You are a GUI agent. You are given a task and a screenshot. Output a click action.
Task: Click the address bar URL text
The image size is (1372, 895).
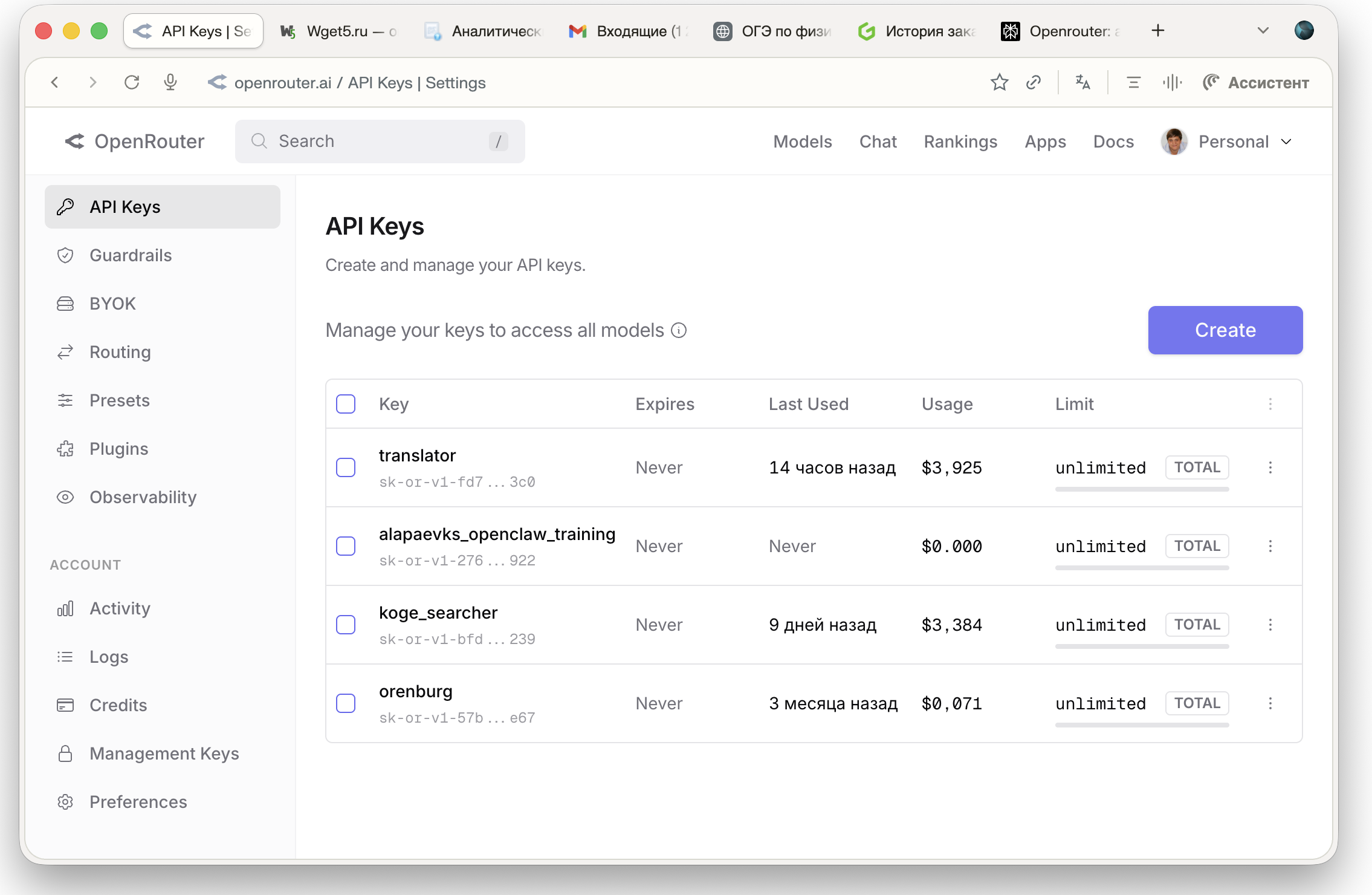click(360, 83)
